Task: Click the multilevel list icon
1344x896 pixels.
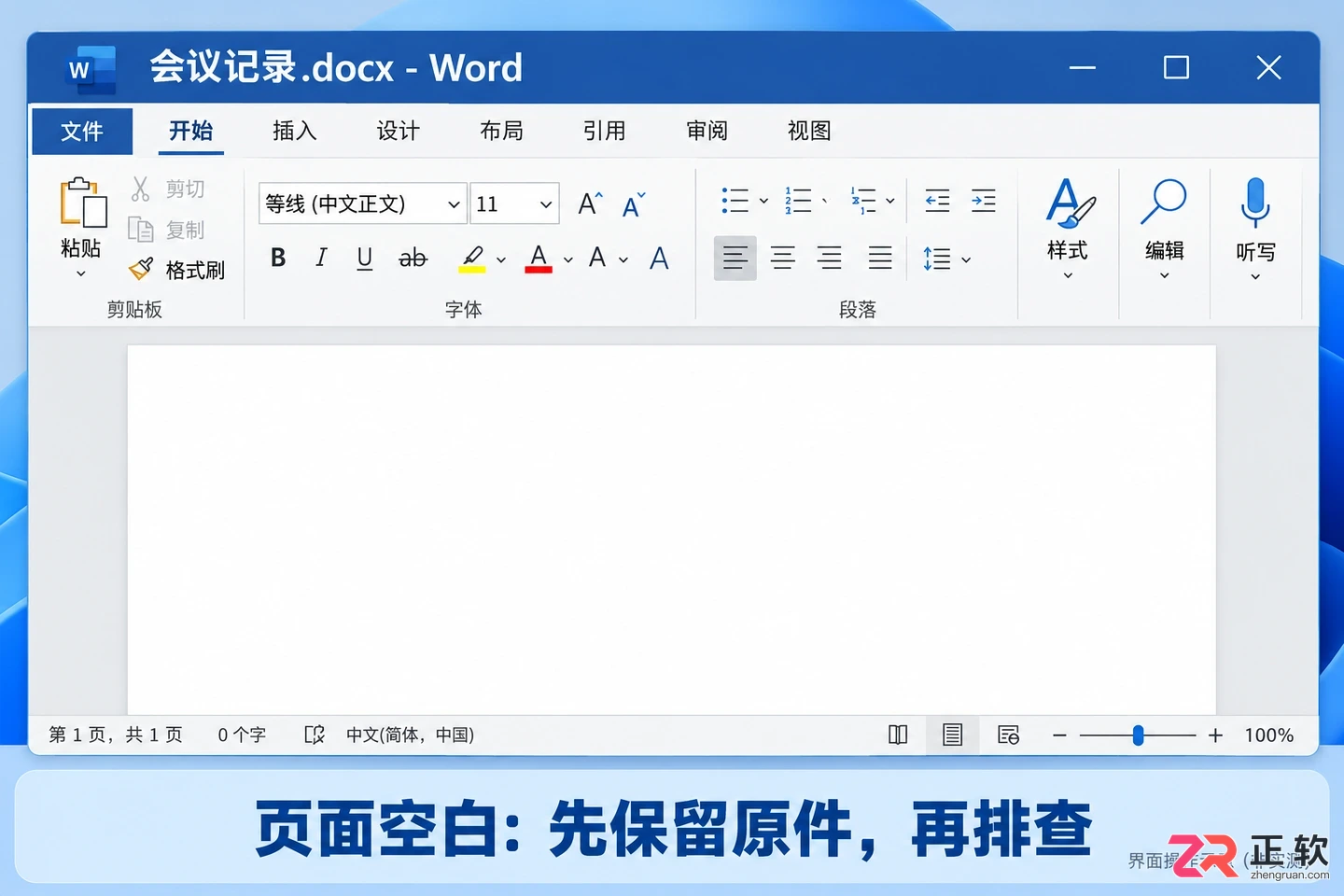Action: tap(863, 201)
